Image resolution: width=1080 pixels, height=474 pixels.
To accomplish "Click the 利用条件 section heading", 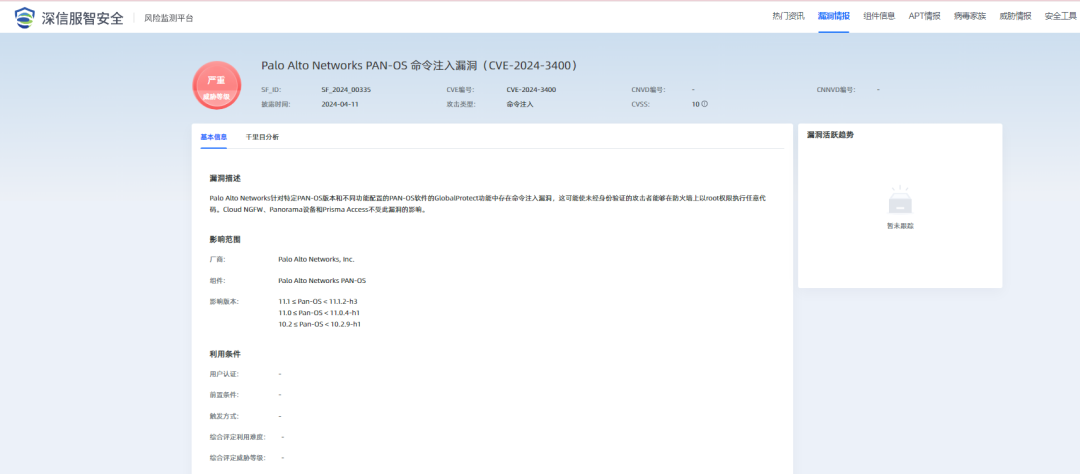I will point(225,354).
